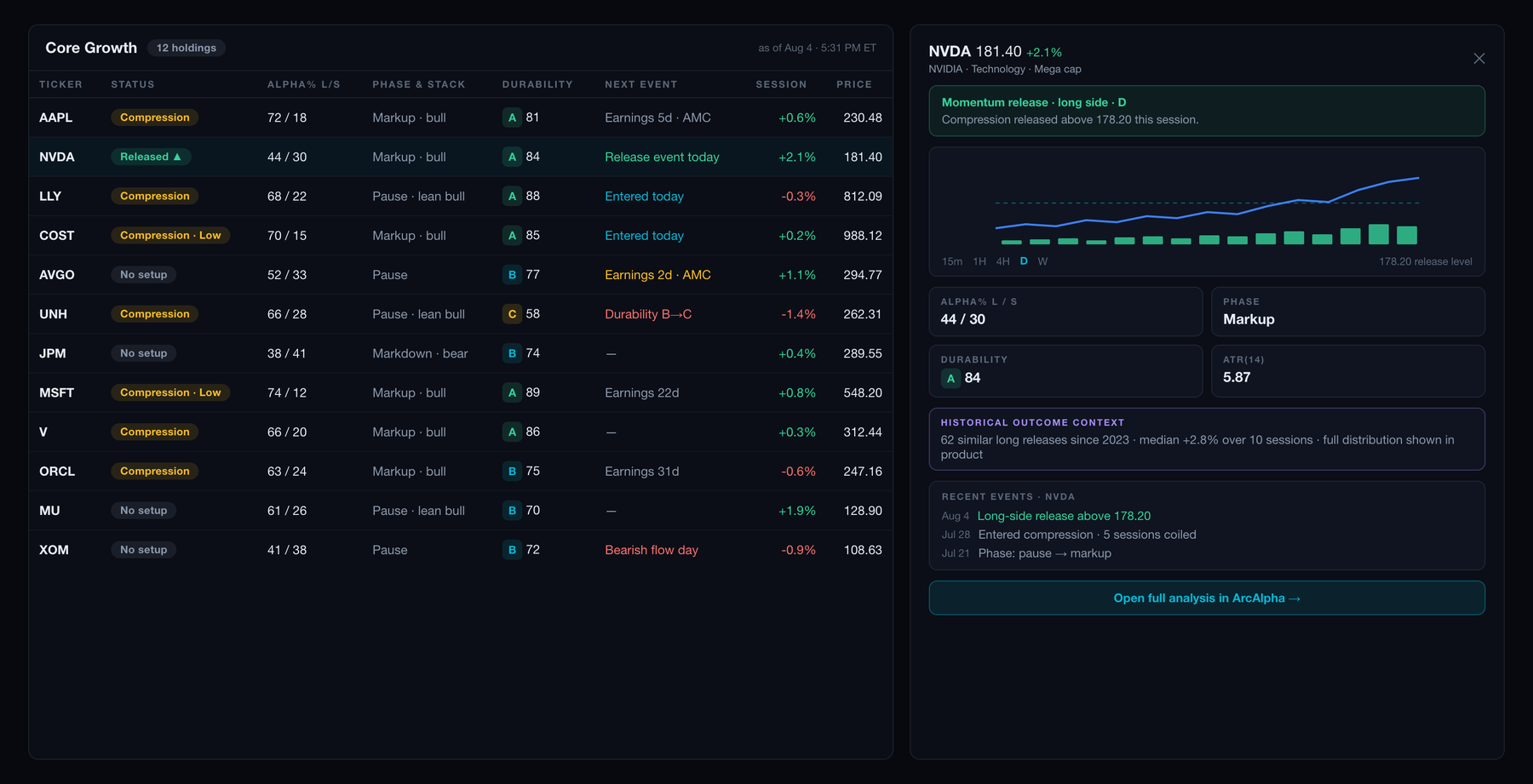Click the Core Growth portfolio title

pyautogui.click(x=91, y=48)
